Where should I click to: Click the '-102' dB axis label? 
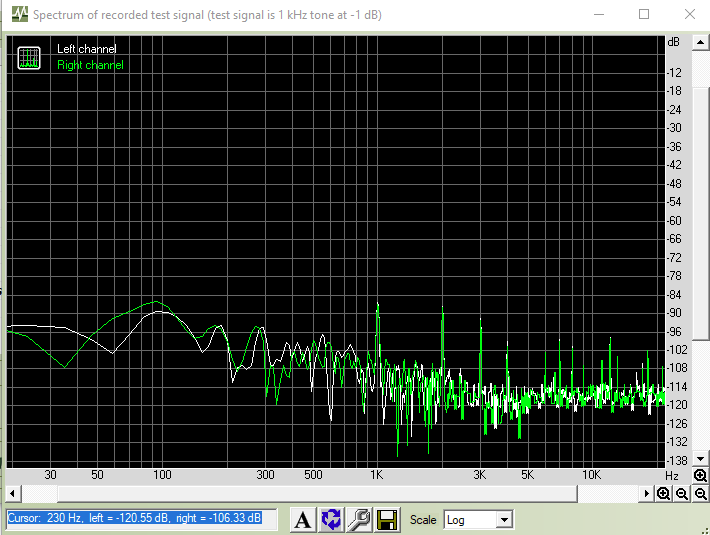pyautogui.click(x=677, y=350)
